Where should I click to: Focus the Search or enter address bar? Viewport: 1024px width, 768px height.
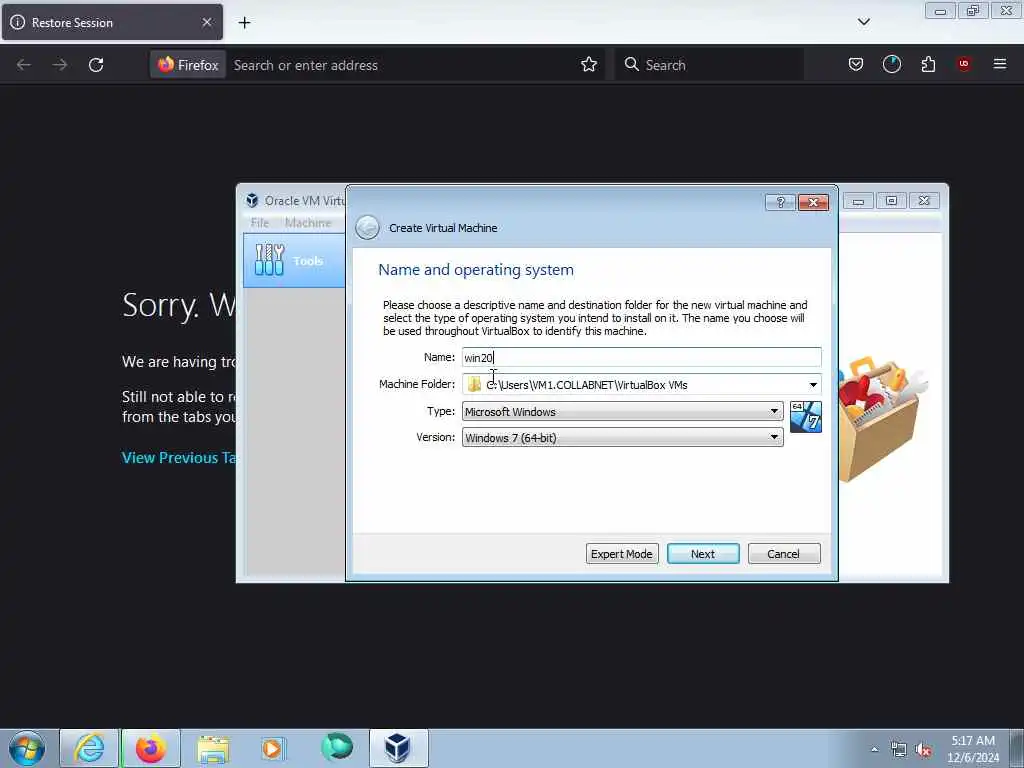click(405, 65)
